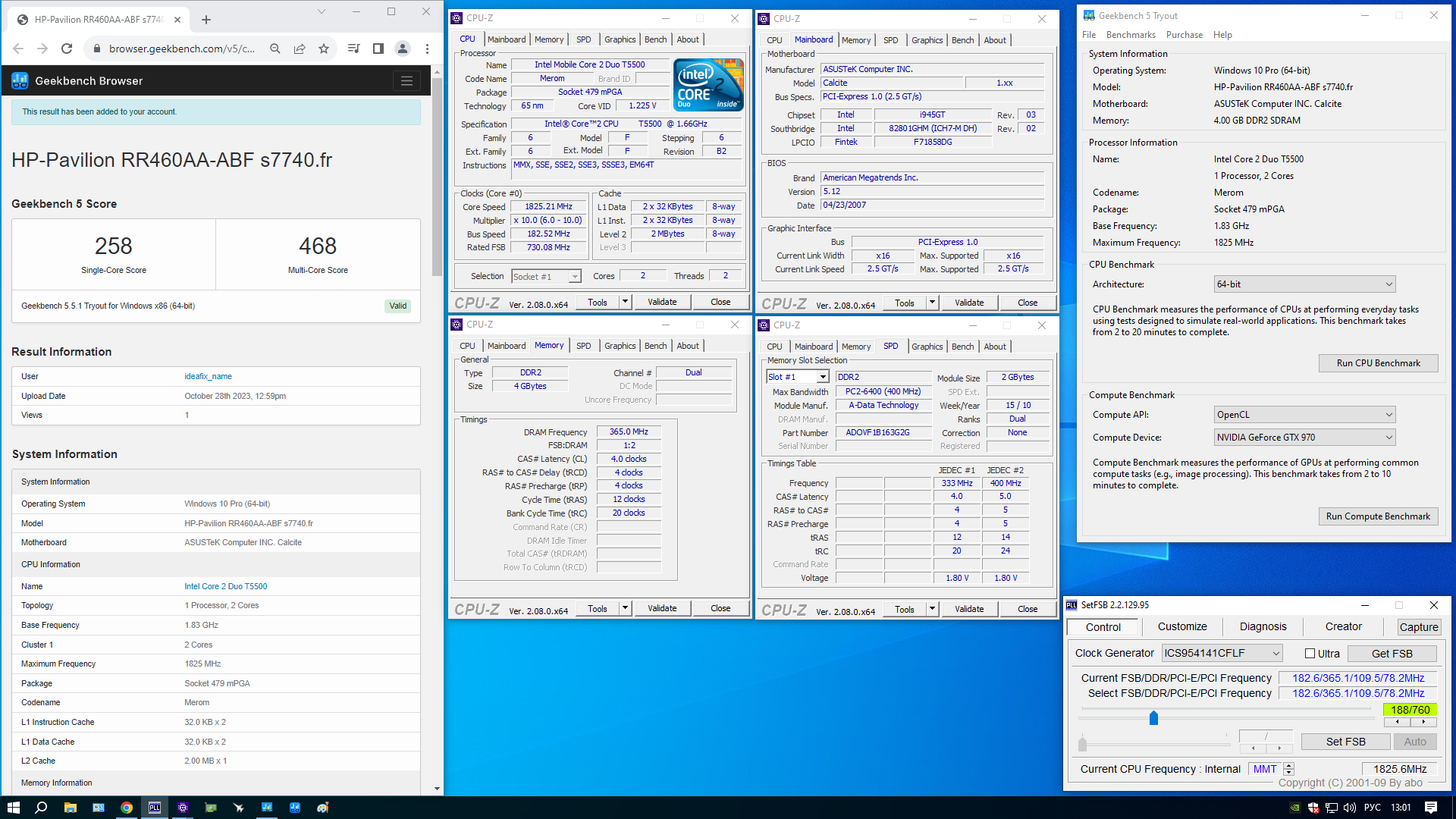
Task: Click the Intel Core 2 Duo logo
Action: pos(708,85)
